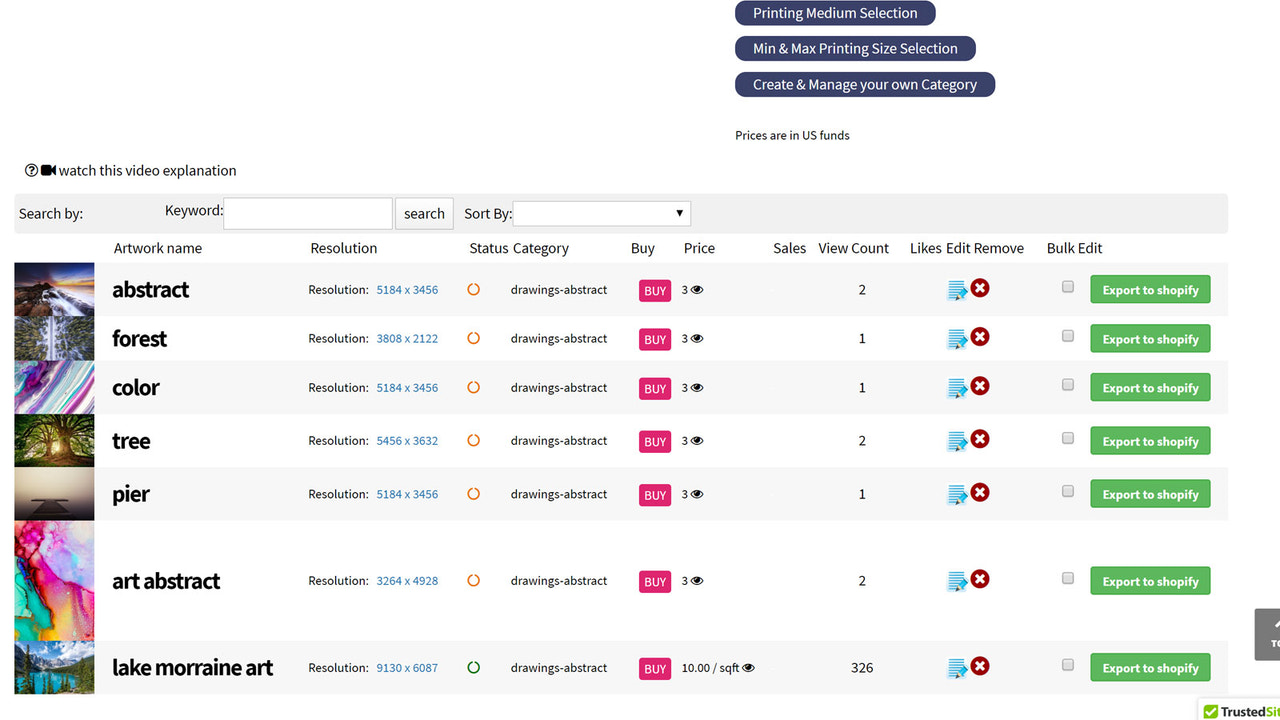Click the tree artwork name
This screenshot has height=720, width=1280.
click(131, 441)
